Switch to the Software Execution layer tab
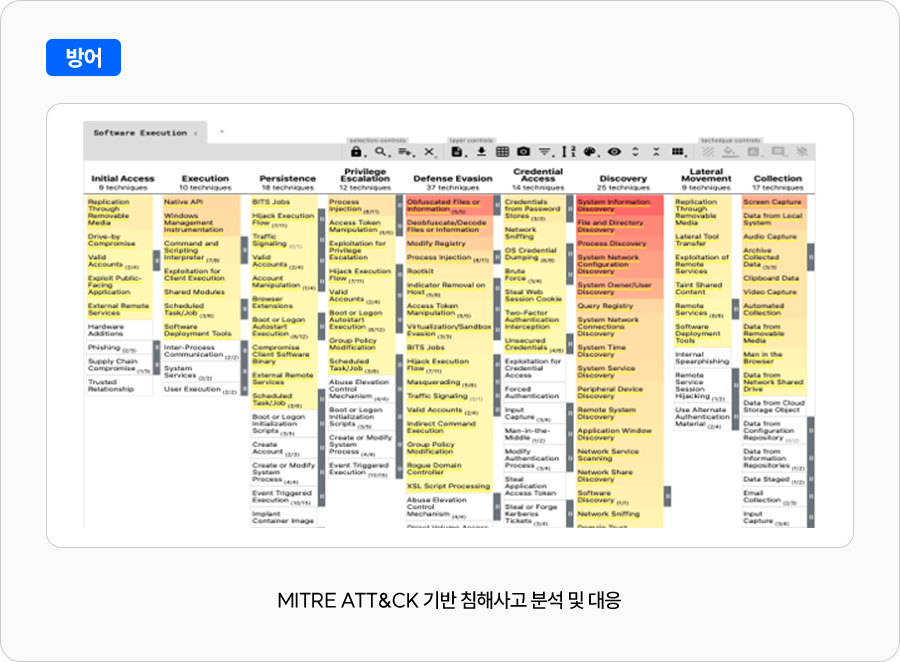Viewport: 900px width, 662px height. pyautogui.click(x=140, y=133)
